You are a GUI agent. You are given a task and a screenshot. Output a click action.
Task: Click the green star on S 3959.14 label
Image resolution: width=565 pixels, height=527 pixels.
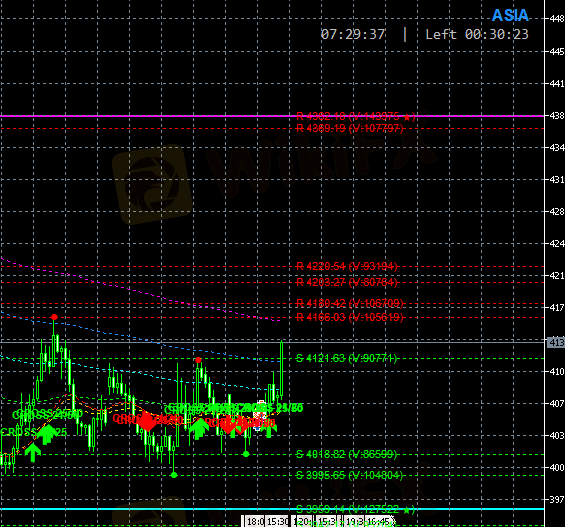pyautogui.click(x=407, y=510)
